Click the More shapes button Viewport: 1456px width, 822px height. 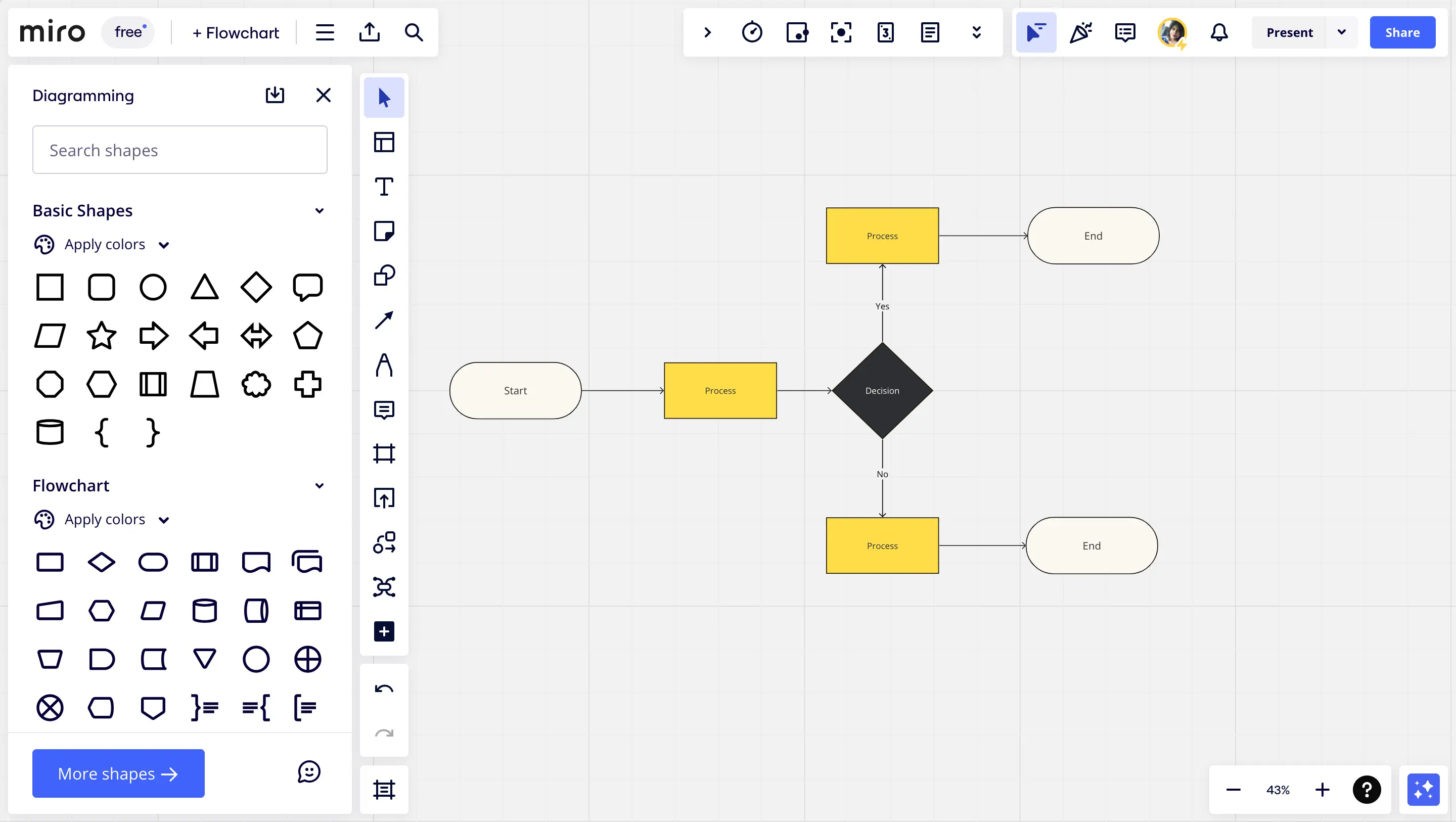(x=118, y=773)
